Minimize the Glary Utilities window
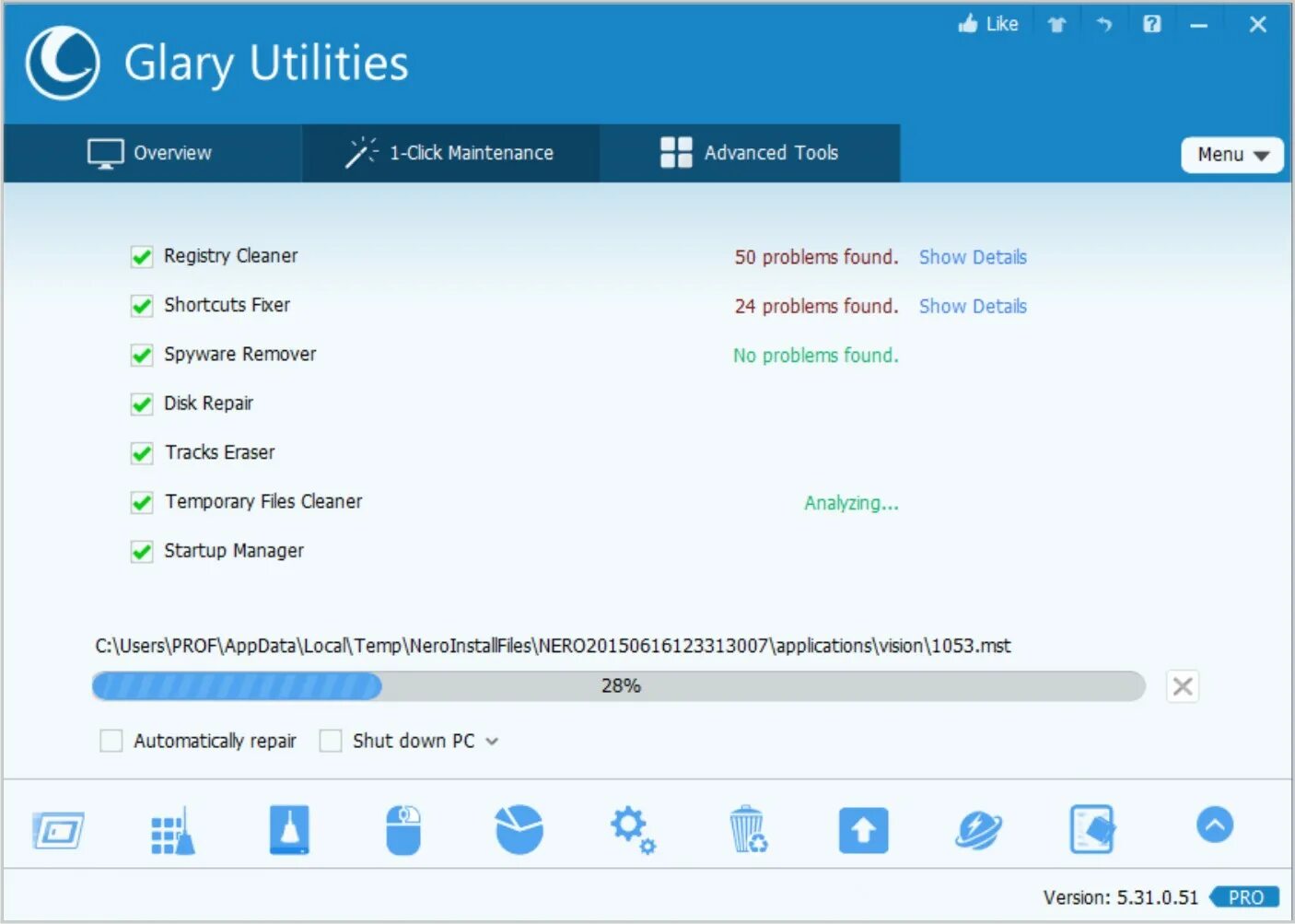Screen dimensions: 1295x924 1198,26
